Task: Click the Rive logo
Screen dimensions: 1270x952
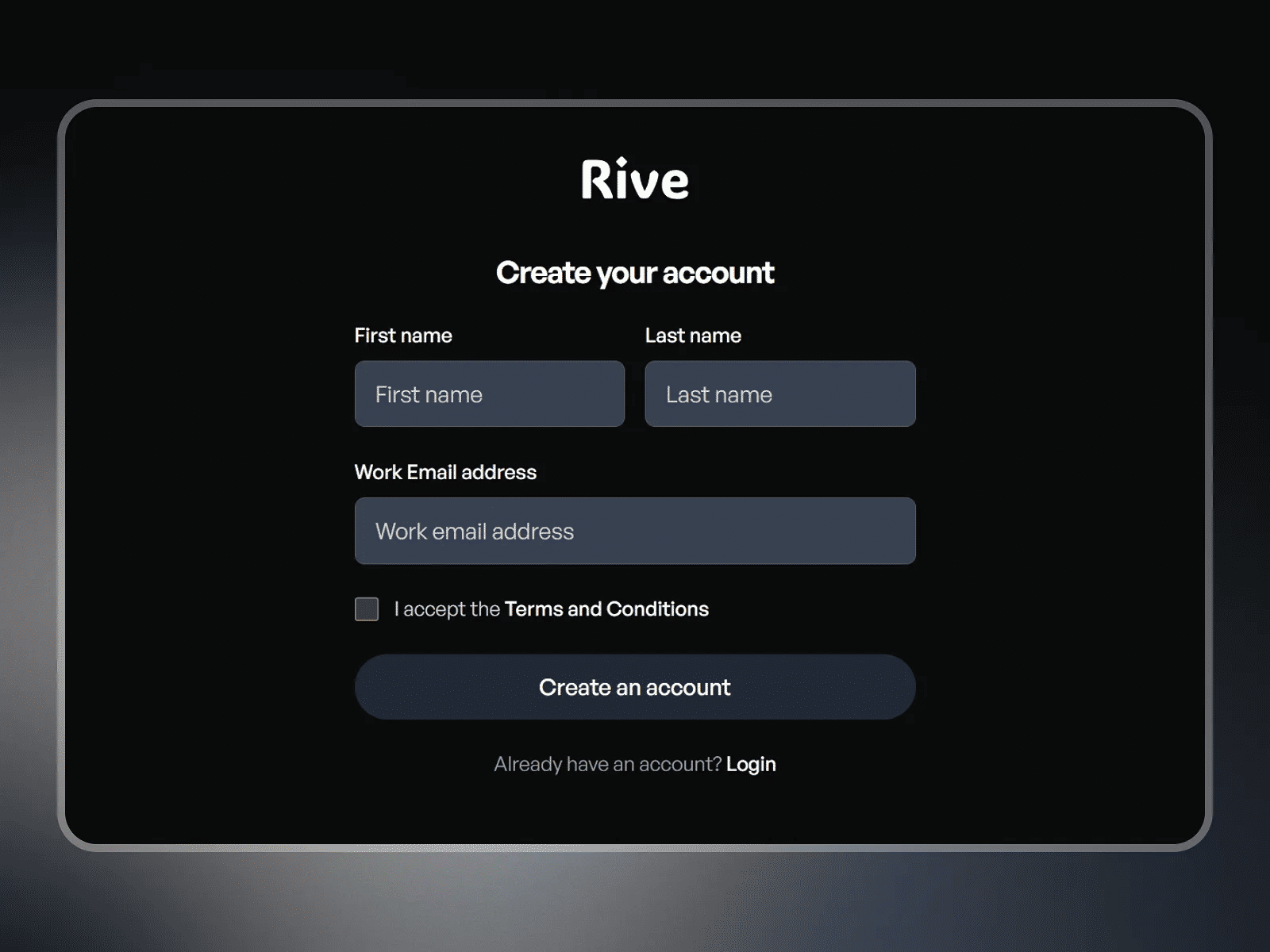Action: tap(635, 178)
